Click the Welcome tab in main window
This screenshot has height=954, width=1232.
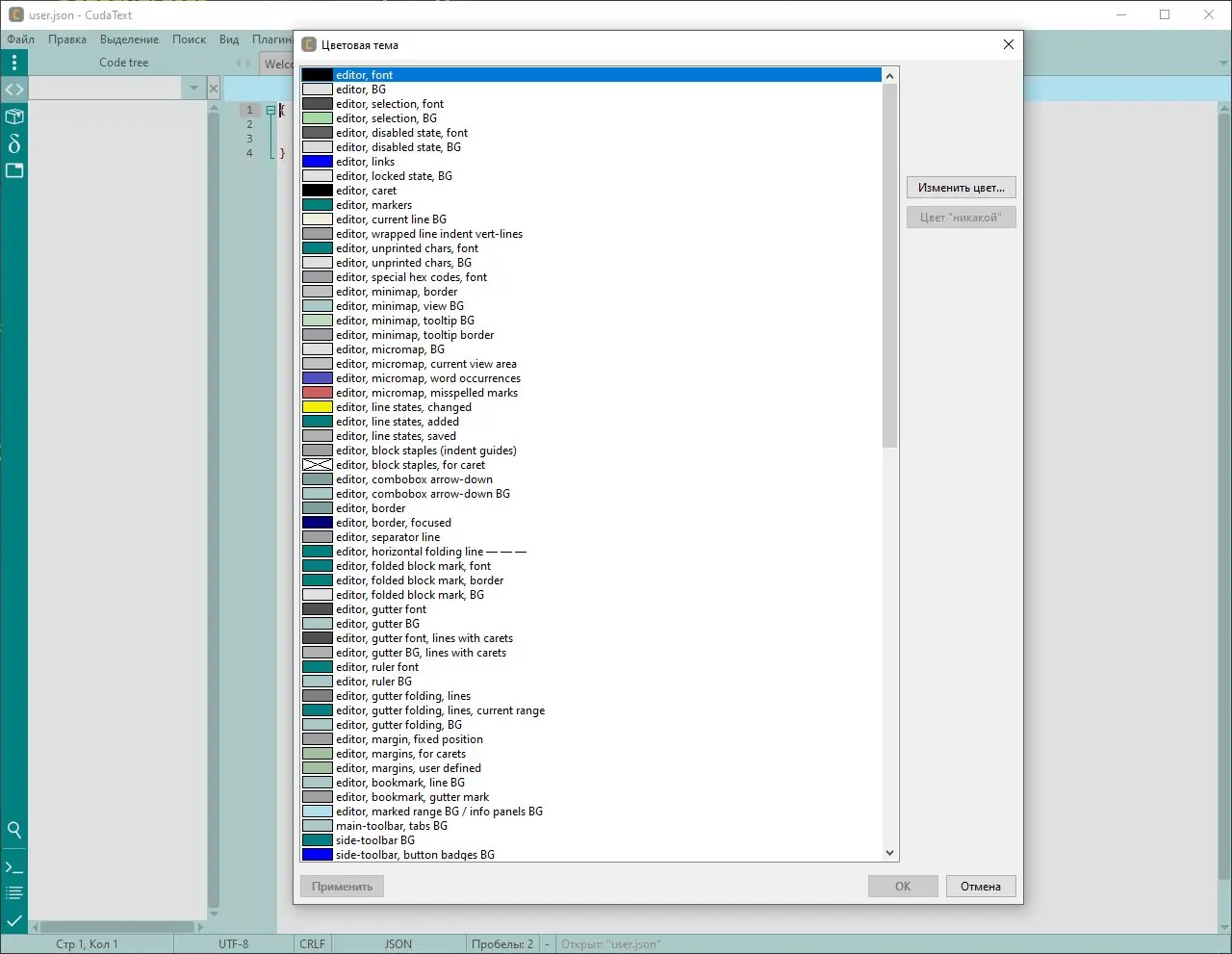pyautogui.click(x=277, y=64)
